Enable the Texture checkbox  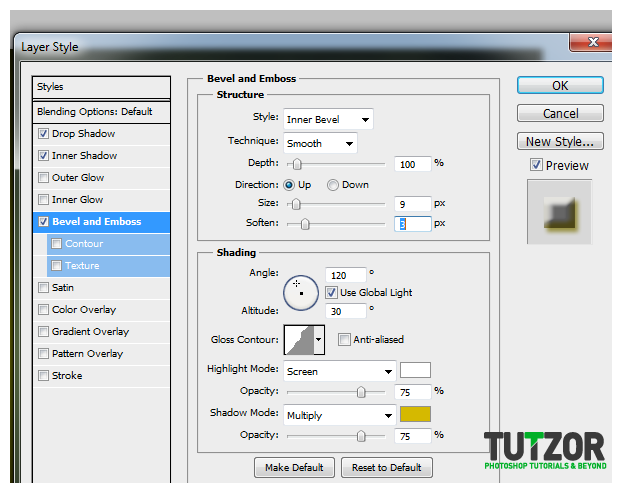(x=56, y=265)
